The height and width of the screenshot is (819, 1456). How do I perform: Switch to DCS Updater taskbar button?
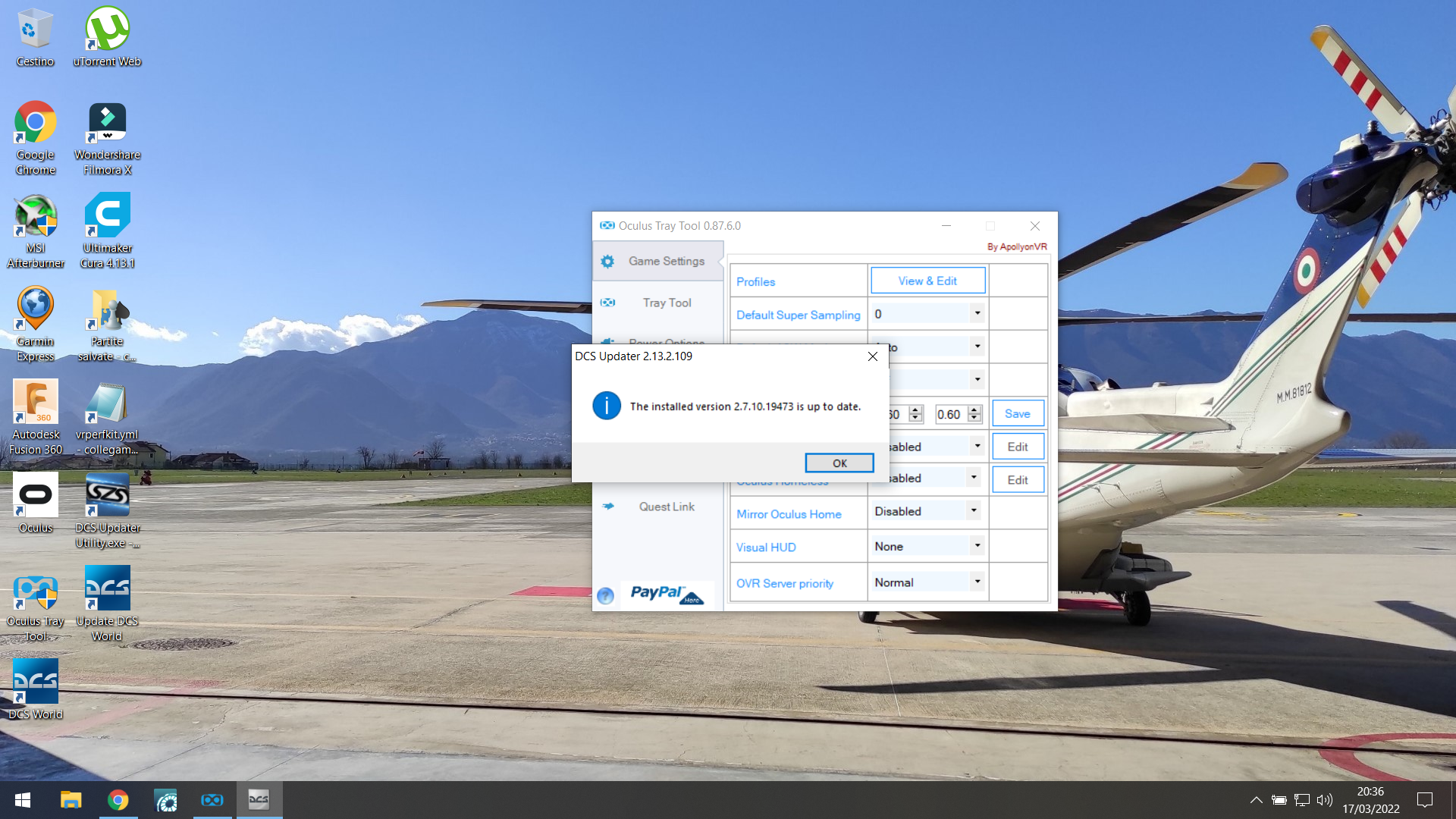(259, 800)
